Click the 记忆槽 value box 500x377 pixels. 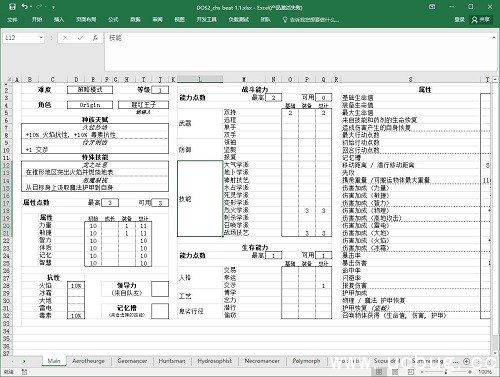[160, 311]
